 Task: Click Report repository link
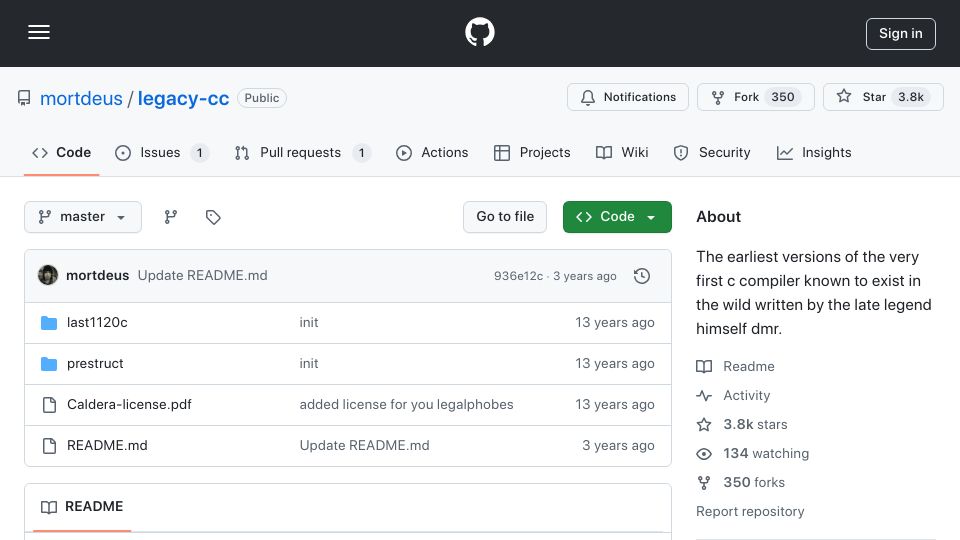click(x=750, y=511)
